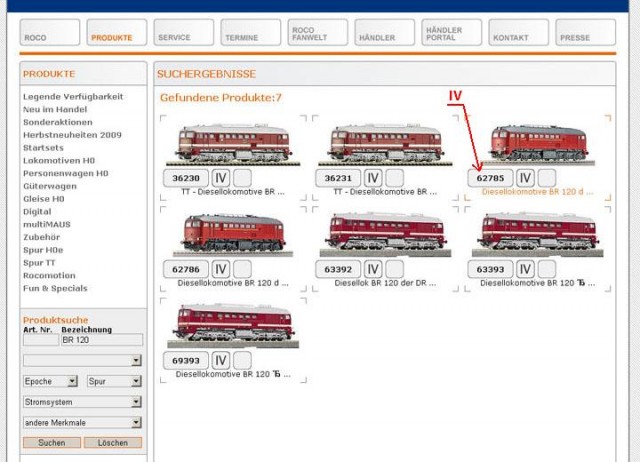640x462 pixels.
Task: Select the PRODUKTE tab
Action: tap(116, 32)
